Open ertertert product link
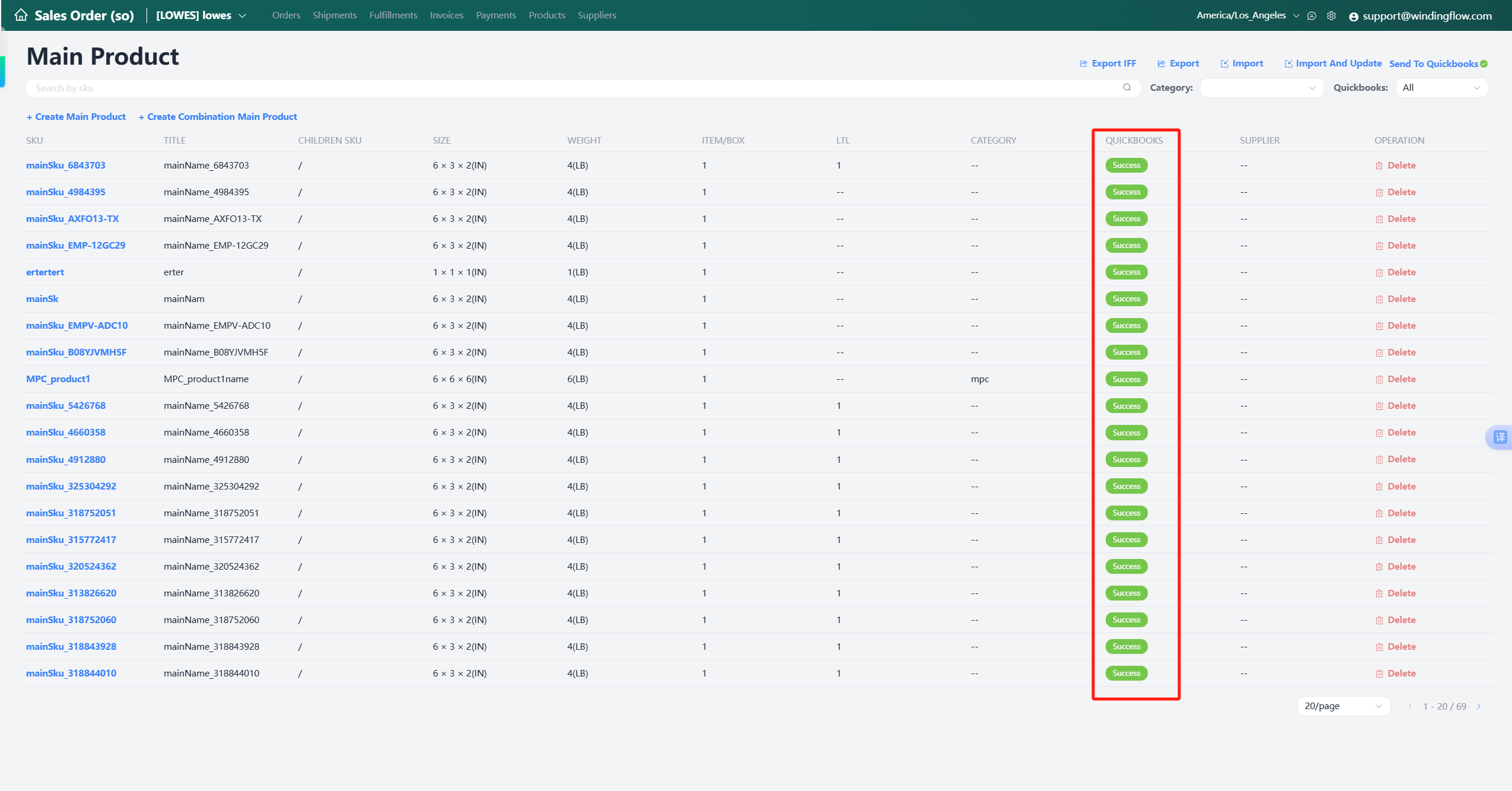The width and height of the screenshot is (1512, 791). [x=45, y=272]
